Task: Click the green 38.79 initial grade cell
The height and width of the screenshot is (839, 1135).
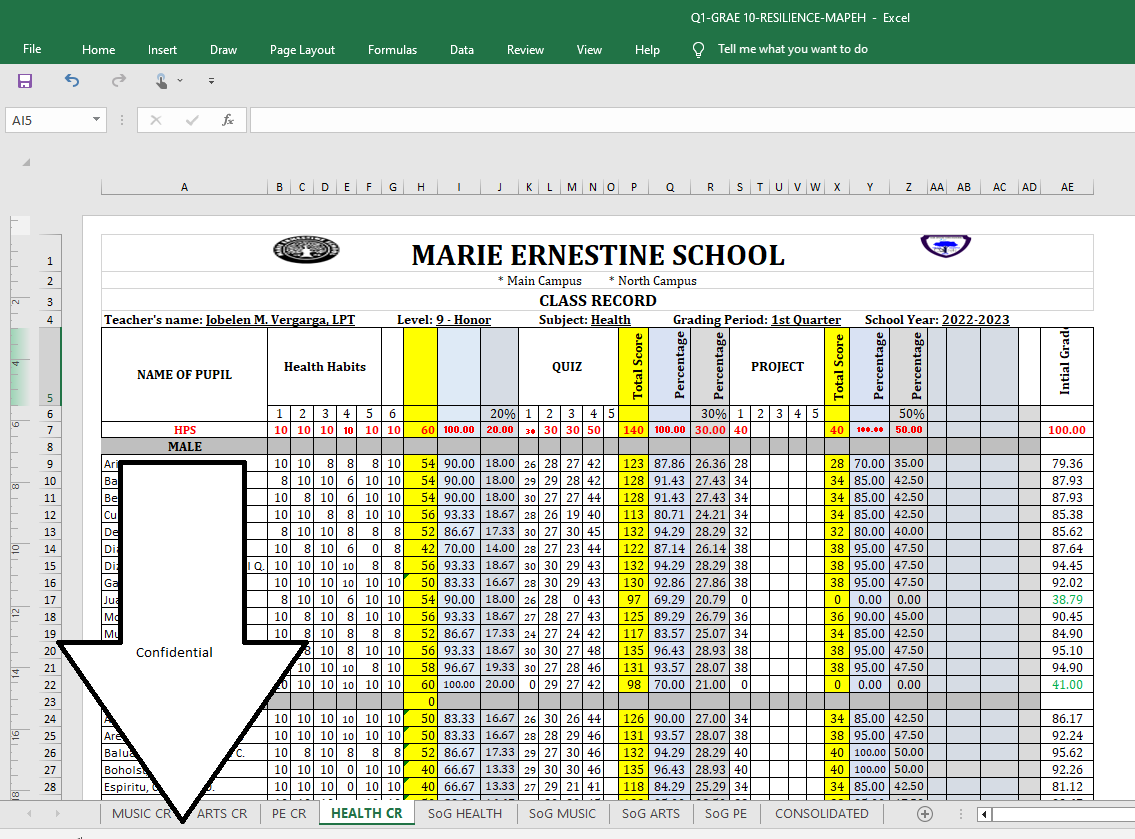Action: (x=1067, y=600)
